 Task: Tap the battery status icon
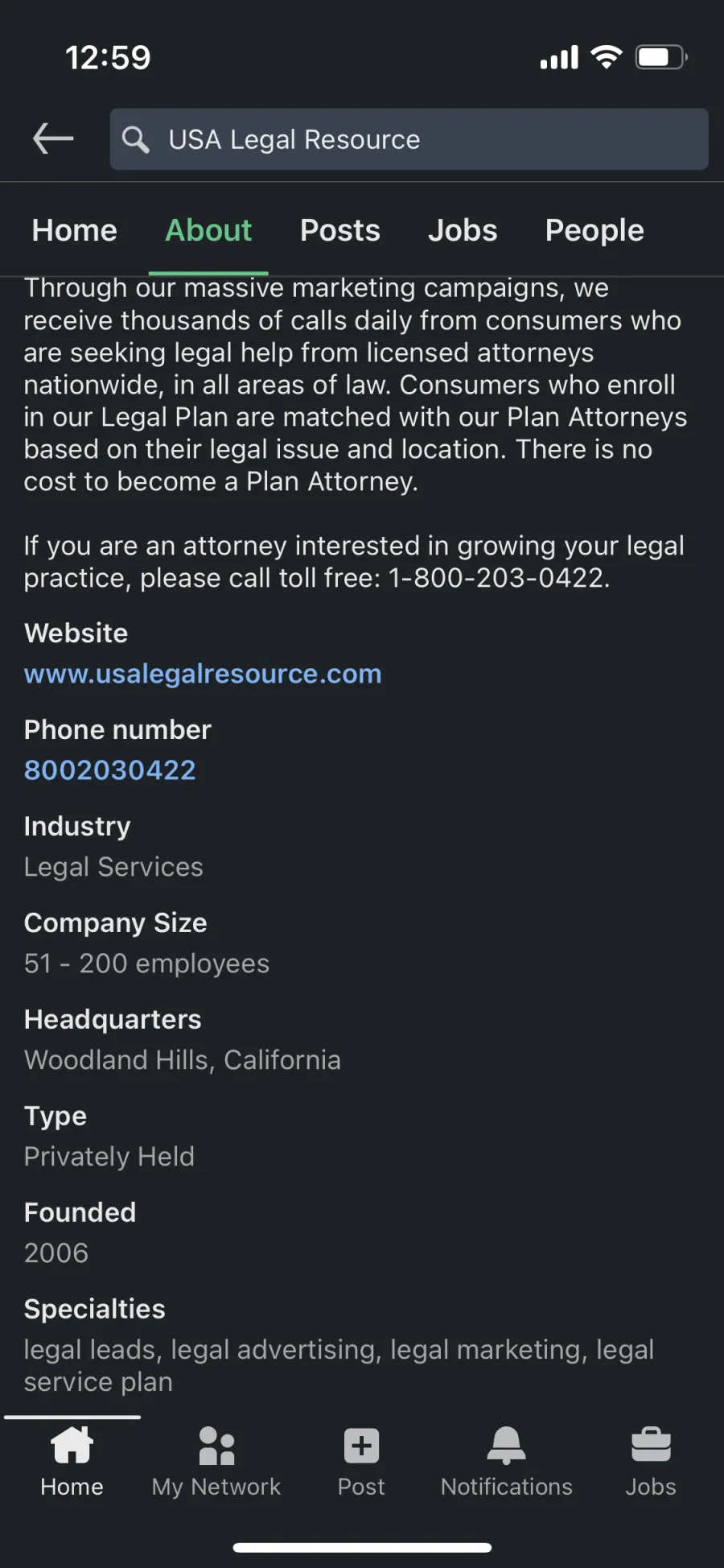pyautogui.click(x=661, y=57)
